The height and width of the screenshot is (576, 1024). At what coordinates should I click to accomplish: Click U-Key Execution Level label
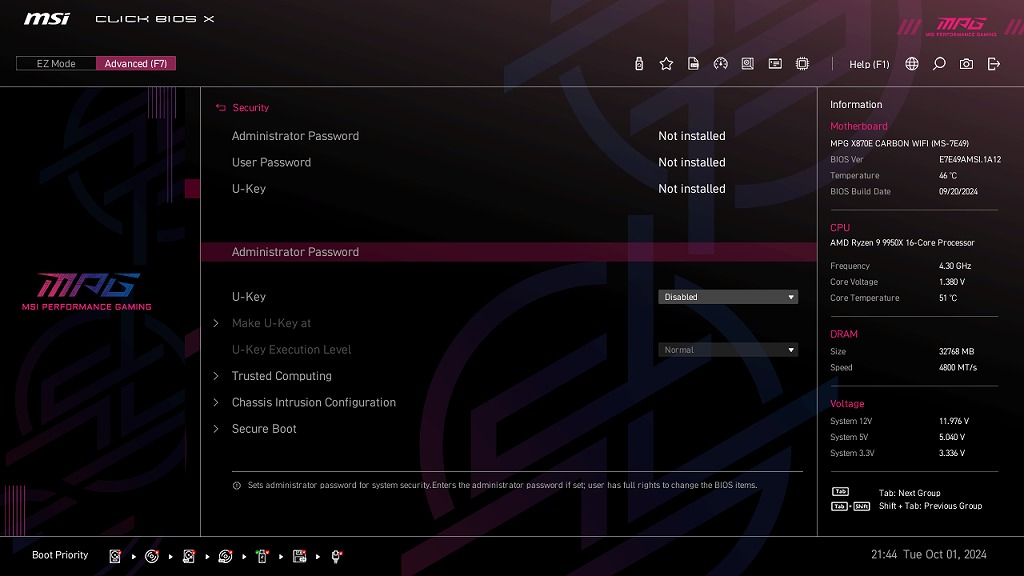click(x=291, y=350)
